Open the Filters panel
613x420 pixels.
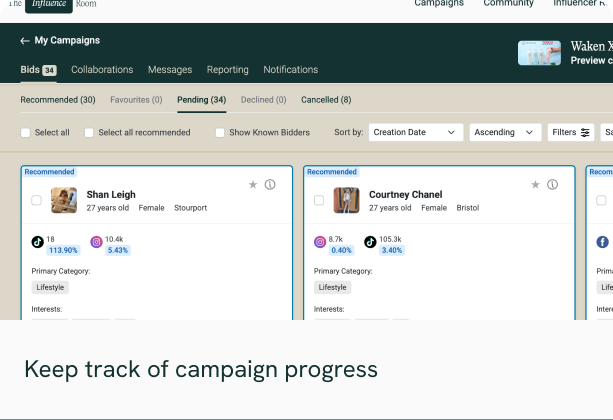pos(571,132)
